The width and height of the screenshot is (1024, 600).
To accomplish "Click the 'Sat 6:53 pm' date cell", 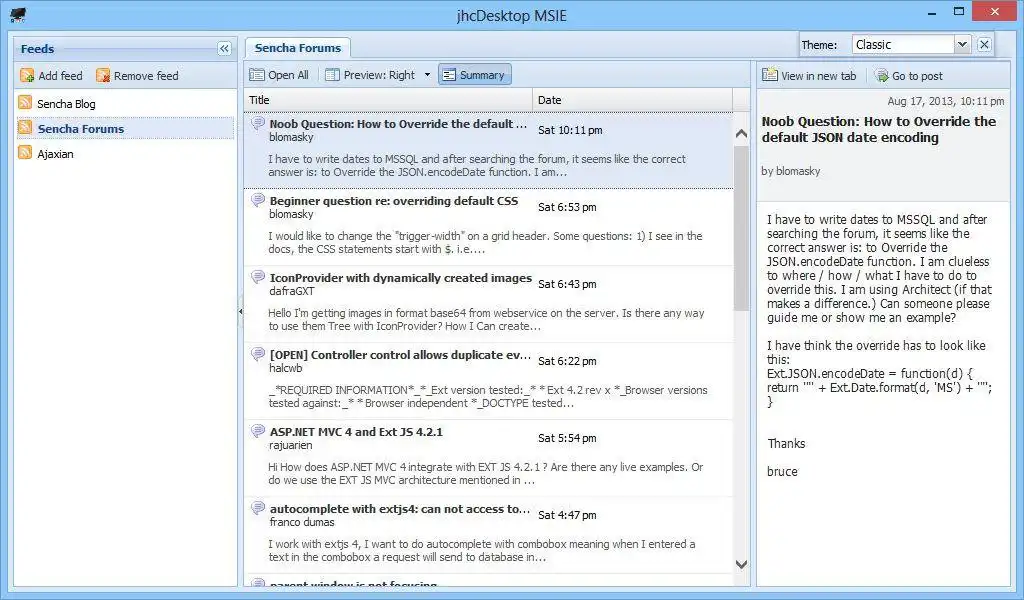I will click(567, 207).
